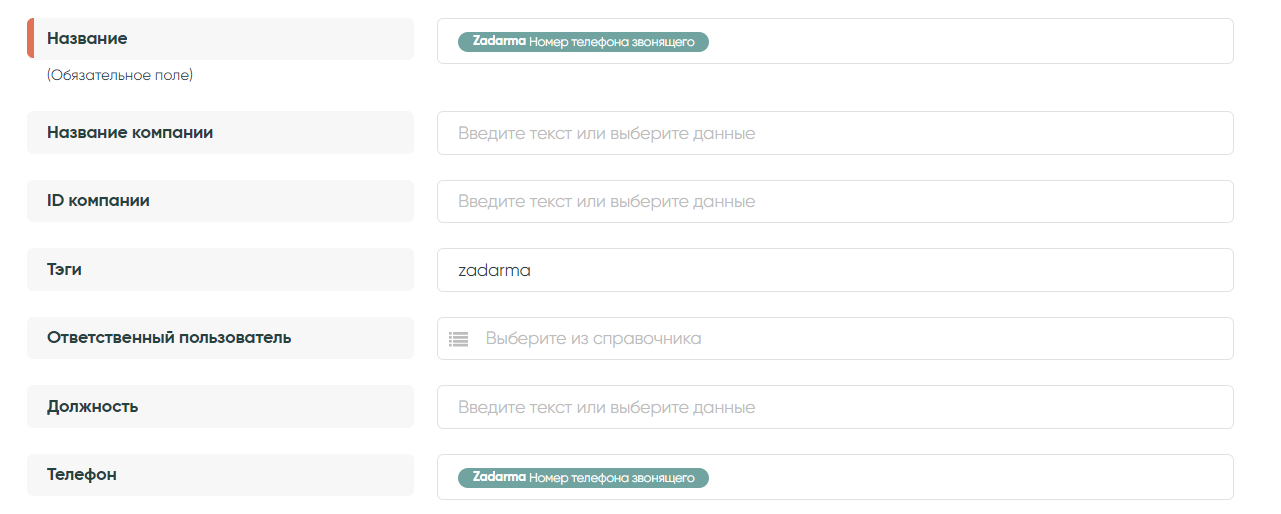
Task: Open the Выберите из справочника dropdown
Action: tap(835, 339)
